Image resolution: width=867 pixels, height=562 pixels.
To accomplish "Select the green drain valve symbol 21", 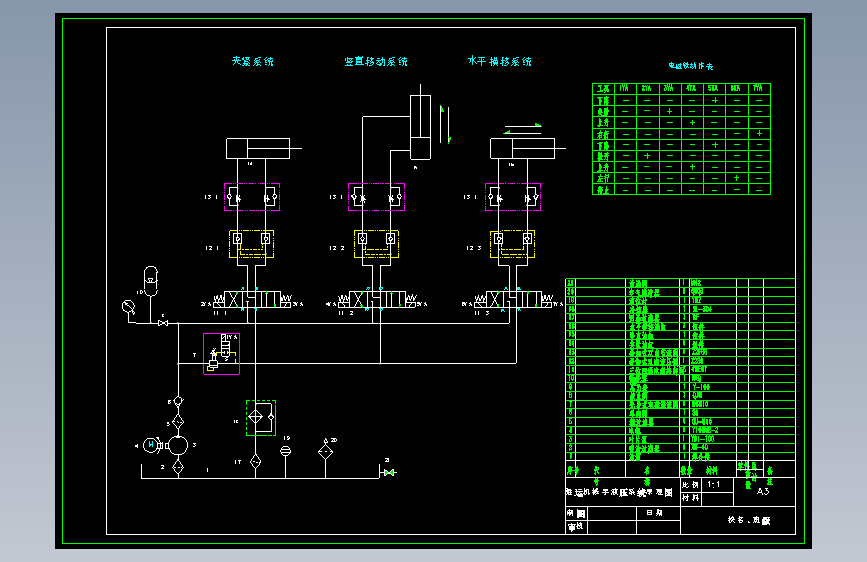I will click(x=389, y=472).
